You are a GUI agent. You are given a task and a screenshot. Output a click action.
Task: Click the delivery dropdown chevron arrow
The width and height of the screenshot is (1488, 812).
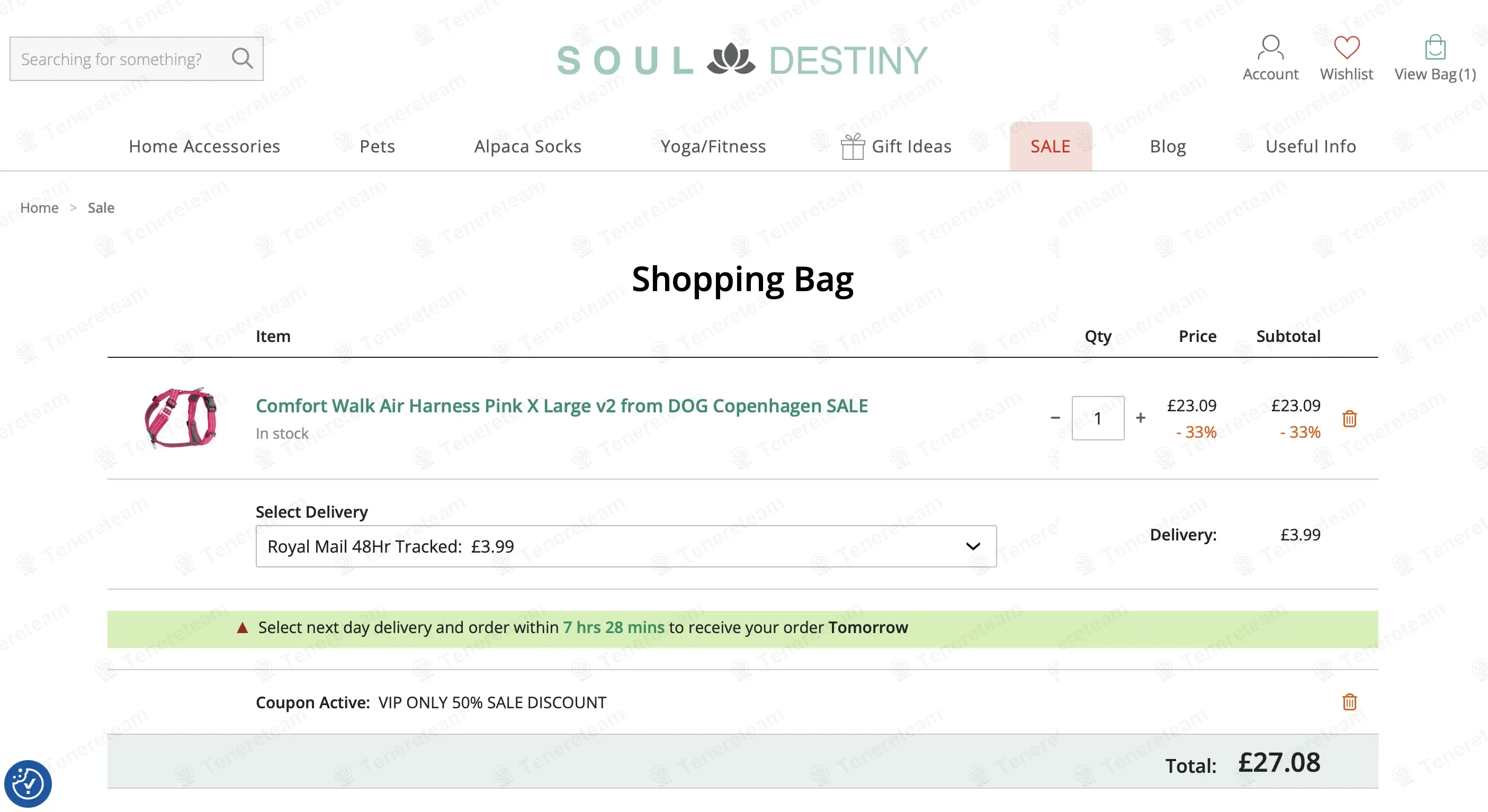973,546
